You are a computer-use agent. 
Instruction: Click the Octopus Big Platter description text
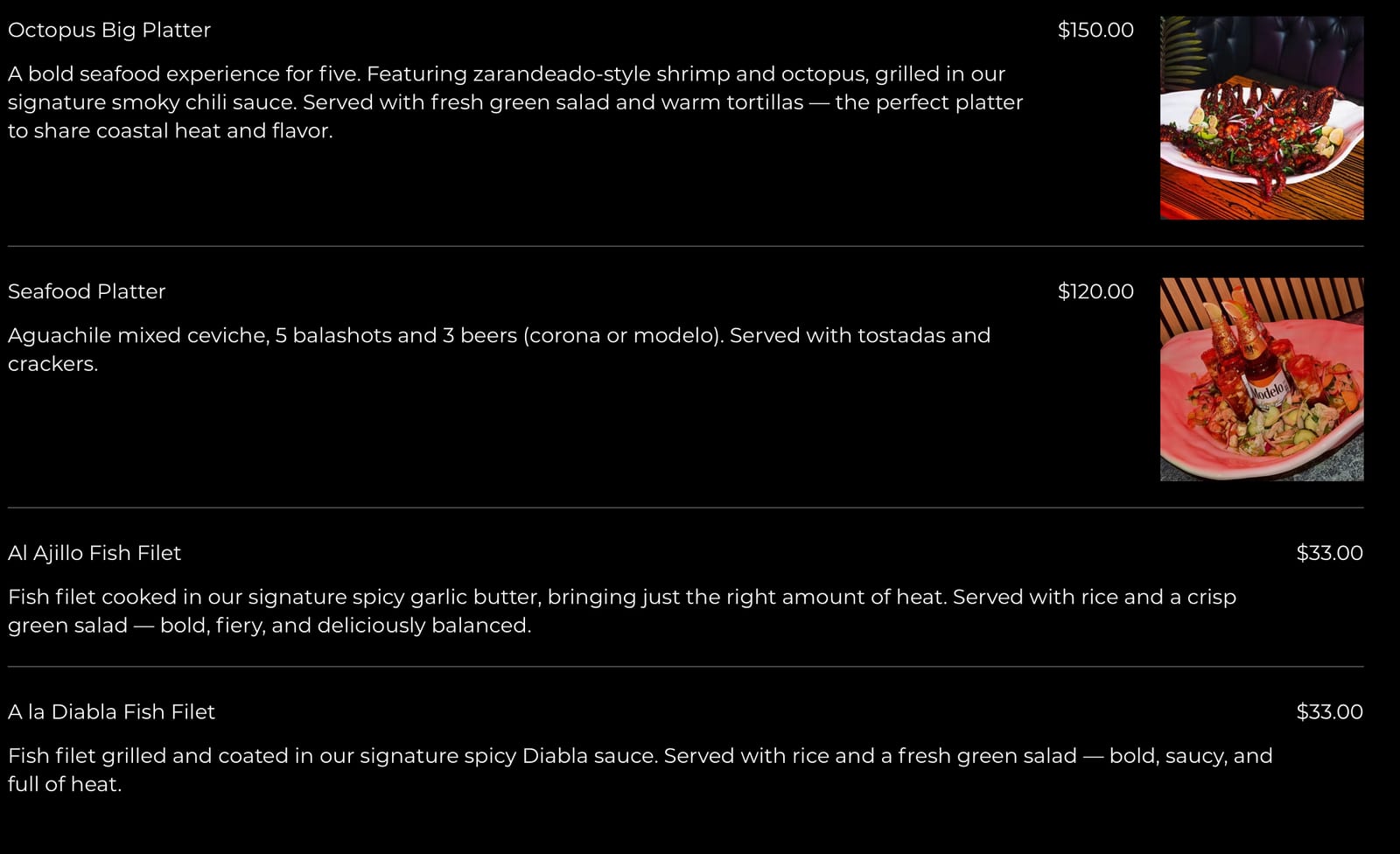click(515, 102)
